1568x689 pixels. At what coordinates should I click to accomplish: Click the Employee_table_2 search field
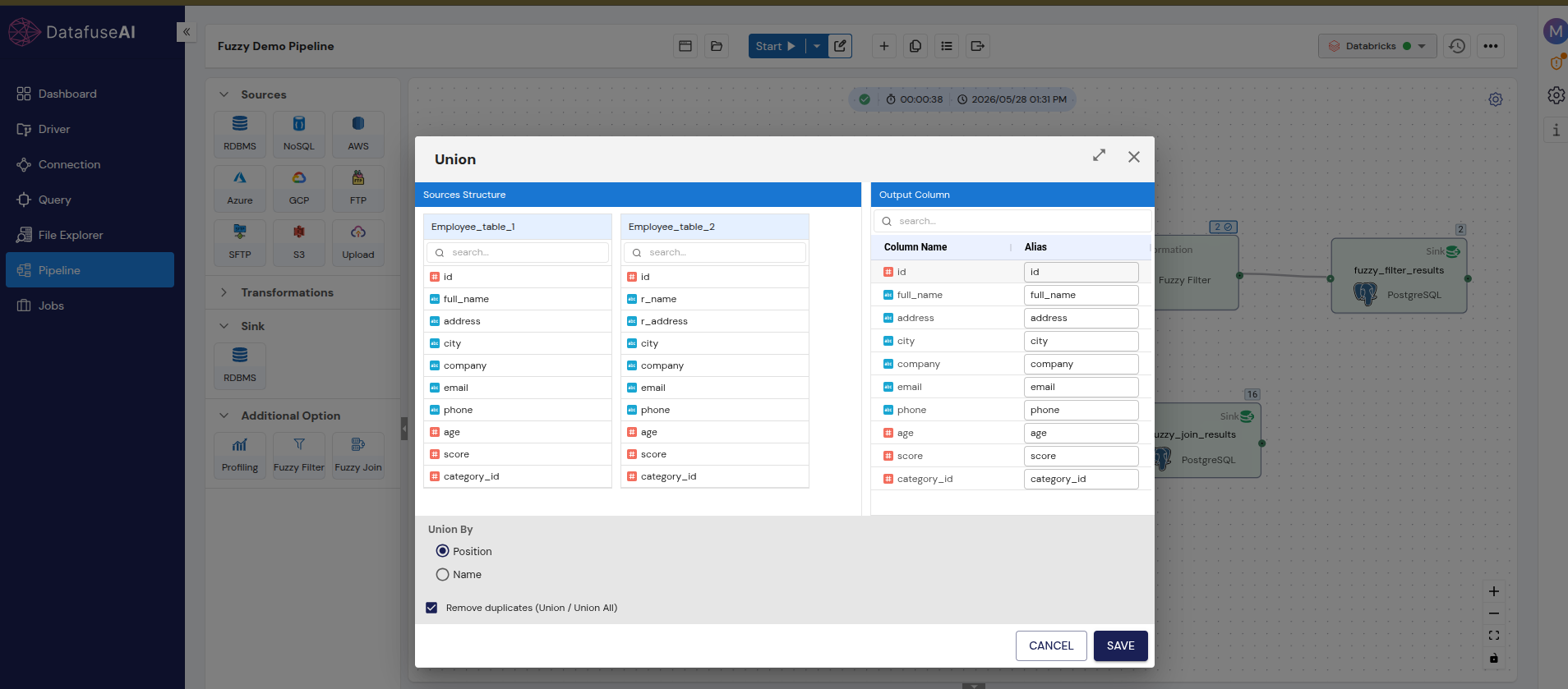(x=715, y=252)
